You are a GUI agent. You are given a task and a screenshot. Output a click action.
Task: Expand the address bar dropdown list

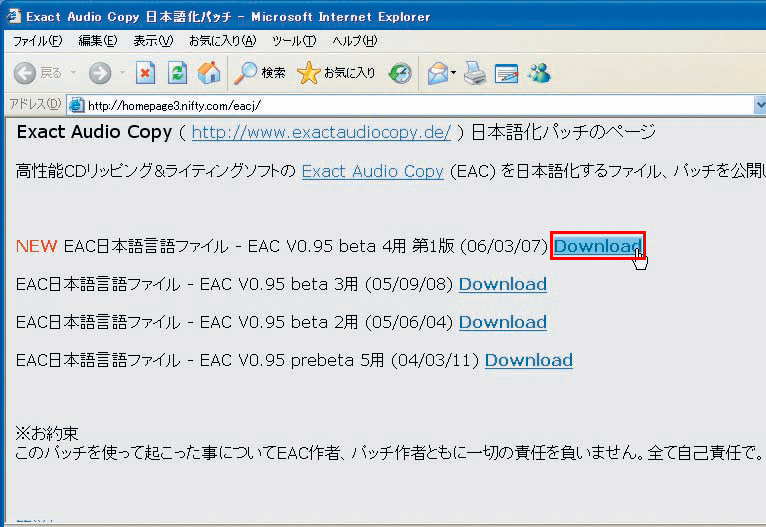[x=760, y=105]
